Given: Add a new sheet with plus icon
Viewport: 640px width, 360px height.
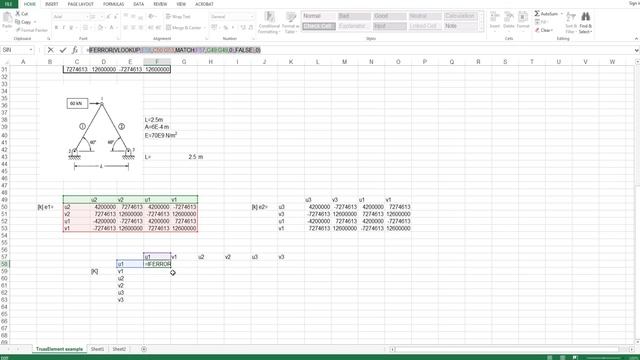Looking at the screenshot, I should pyautogui.click(x=144, y=349).
